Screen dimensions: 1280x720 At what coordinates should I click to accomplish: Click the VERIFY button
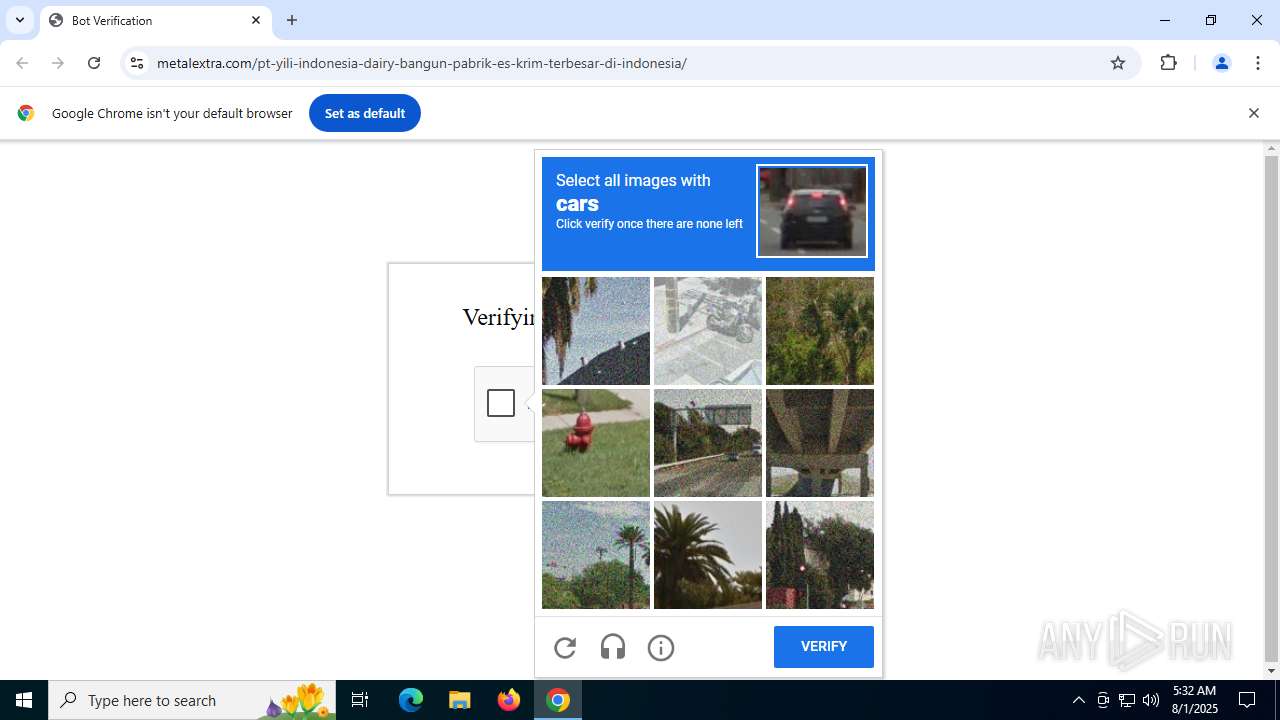coord(824,647)
